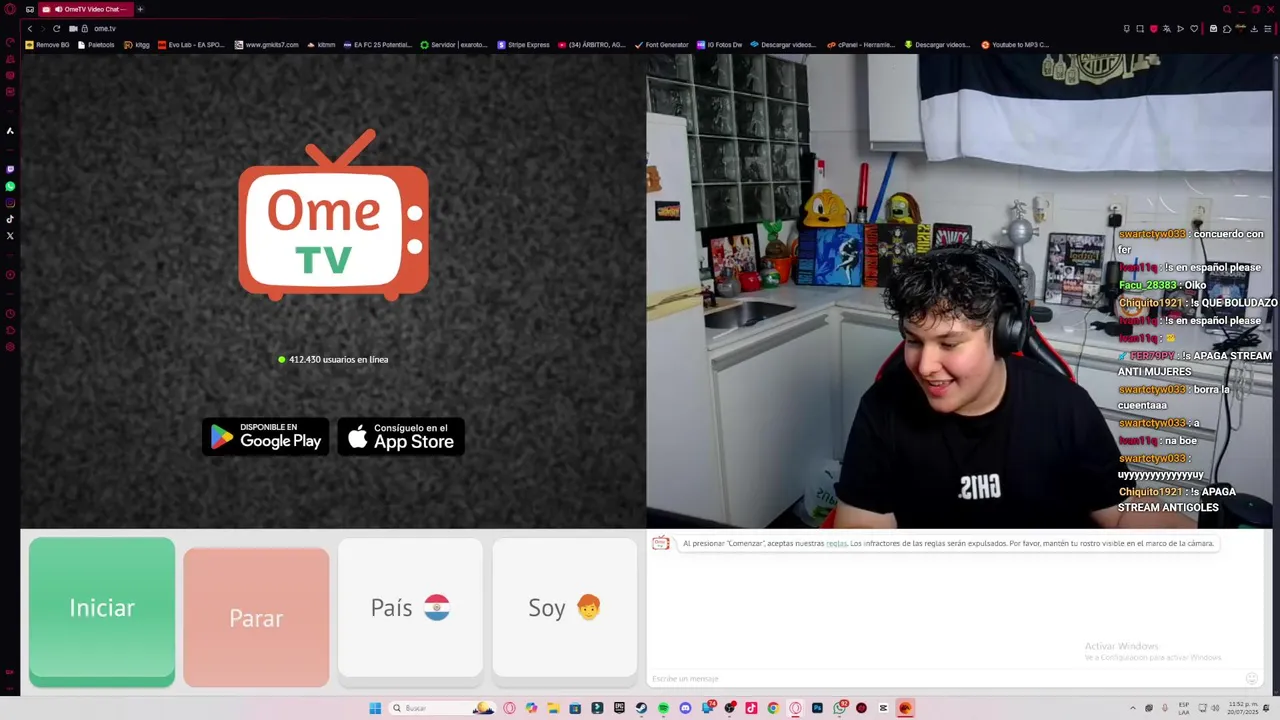Mute the OmeTV tab audio icon
1280x720 pixels.
[59, 9]
